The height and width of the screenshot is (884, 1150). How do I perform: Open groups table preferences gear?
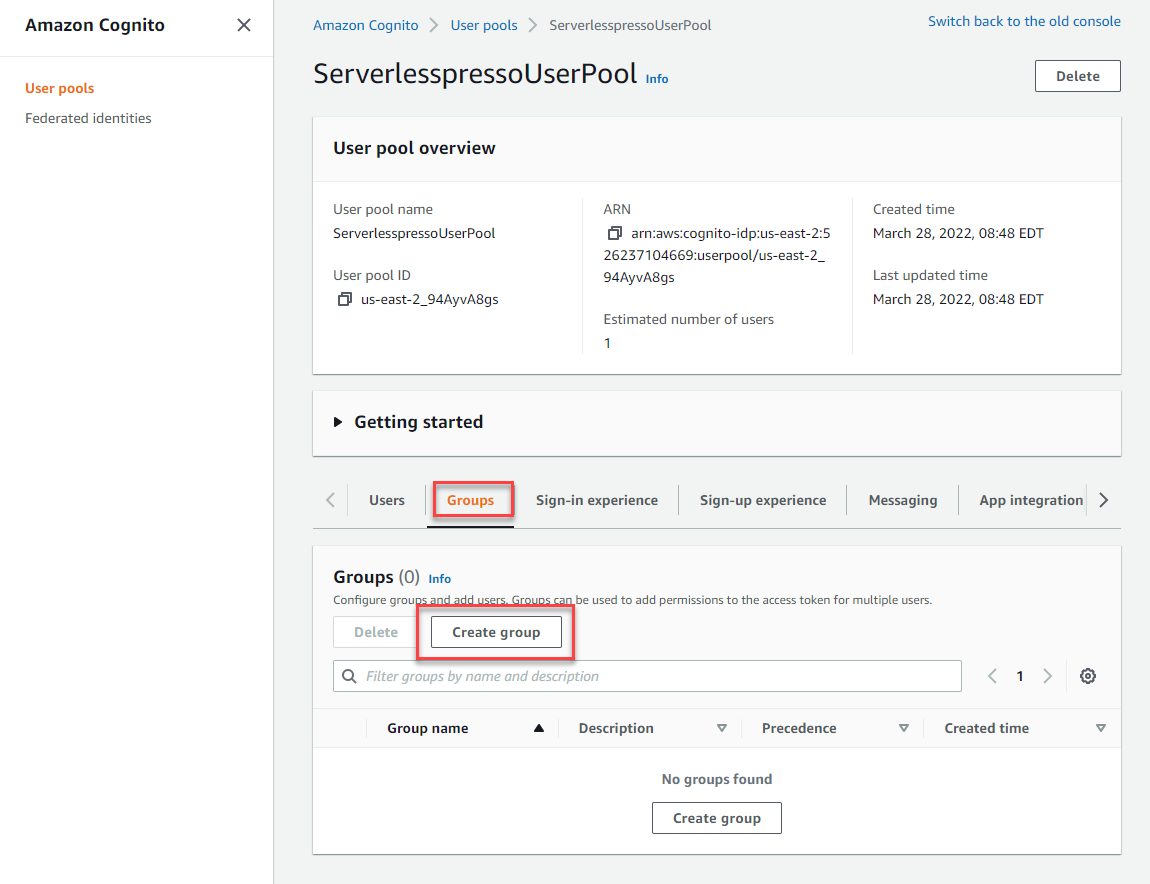click(x=1088, y=676)
